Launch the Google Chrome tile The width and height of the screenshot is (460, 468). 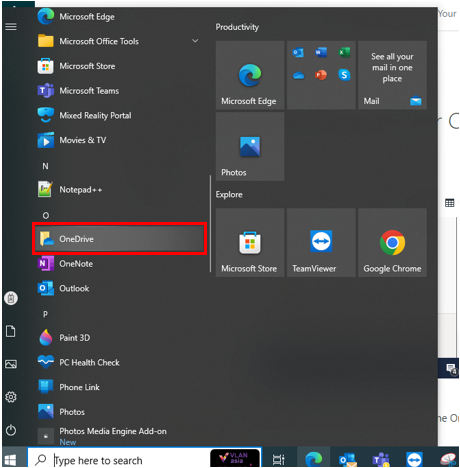(392, 243)
